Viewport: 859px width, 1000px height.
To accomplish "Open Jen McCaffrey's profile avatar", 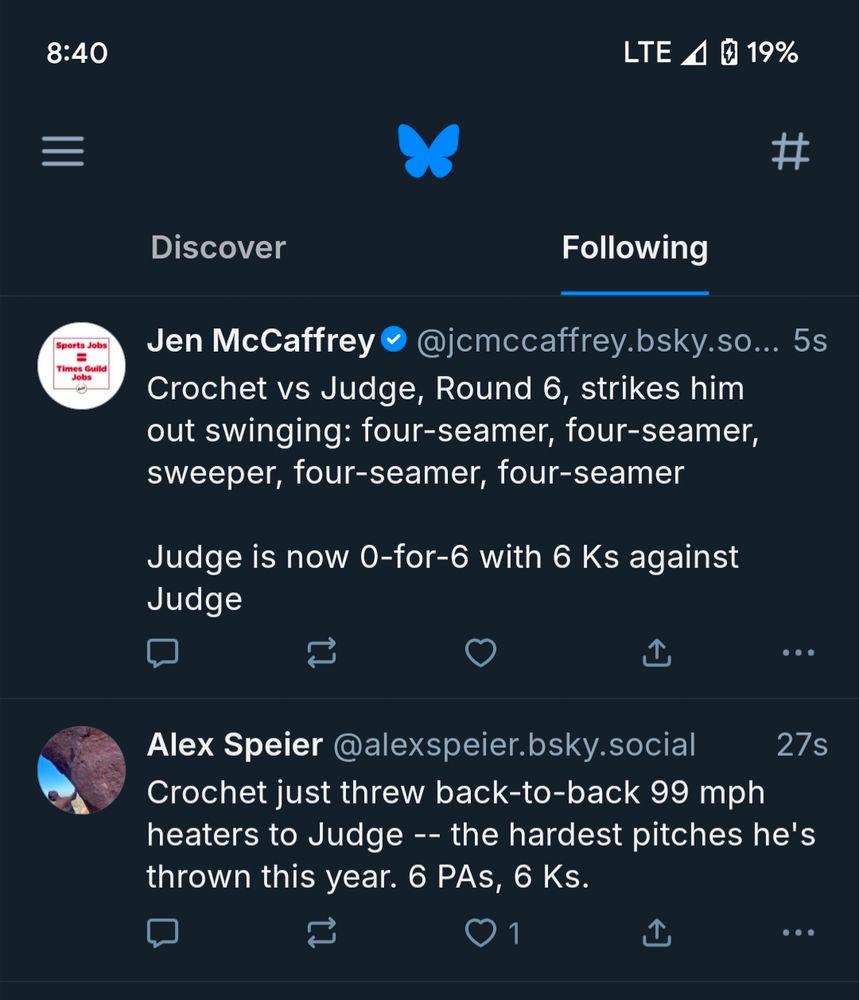I will click(81, 366).
